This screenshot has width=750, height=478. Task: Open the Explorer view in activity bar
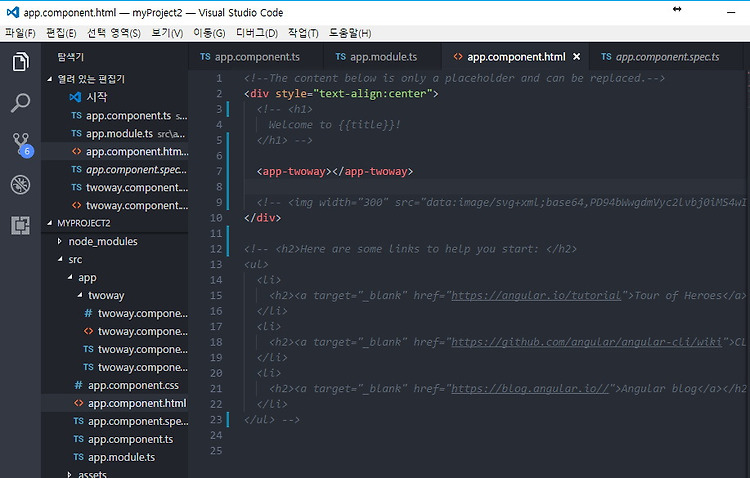21,62
